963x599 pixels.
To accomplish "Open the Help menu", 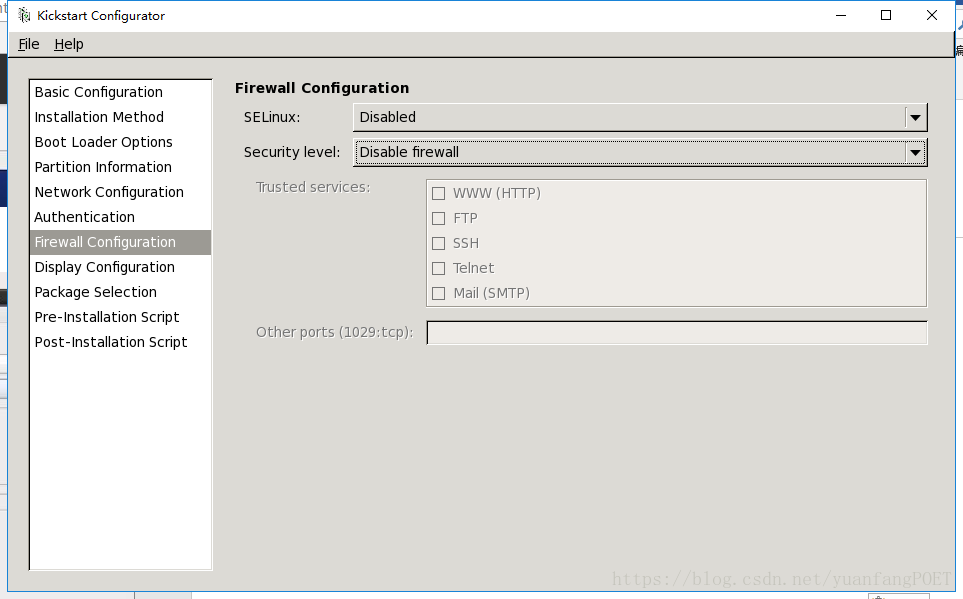I will click(x=69, y=44).
